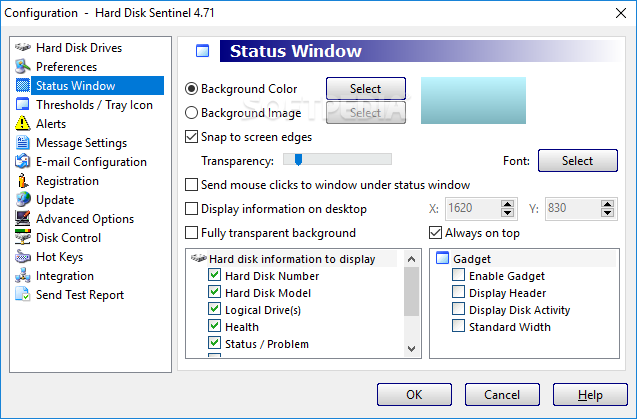Confirm settings with the OK button
The height and width of the screenshot is (419, 637).
coord(414,394)
